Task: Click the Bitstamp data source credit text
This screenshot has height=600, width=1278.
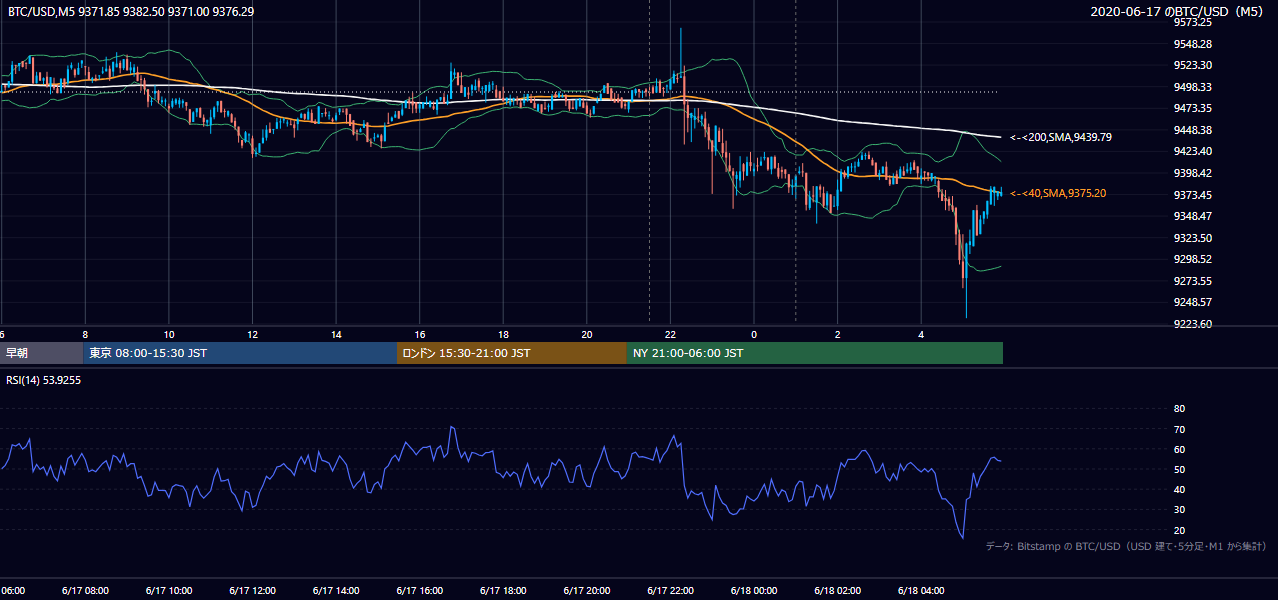Action: click(x=1127, y=546)
